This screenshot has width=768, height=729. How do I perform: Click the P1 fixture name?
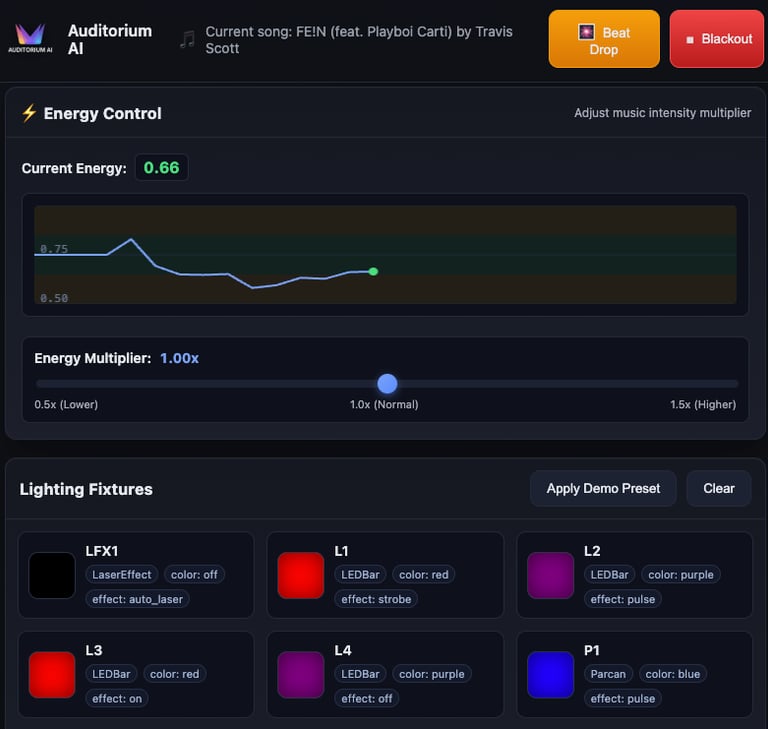pyautogui.click(x=592, y=650)
